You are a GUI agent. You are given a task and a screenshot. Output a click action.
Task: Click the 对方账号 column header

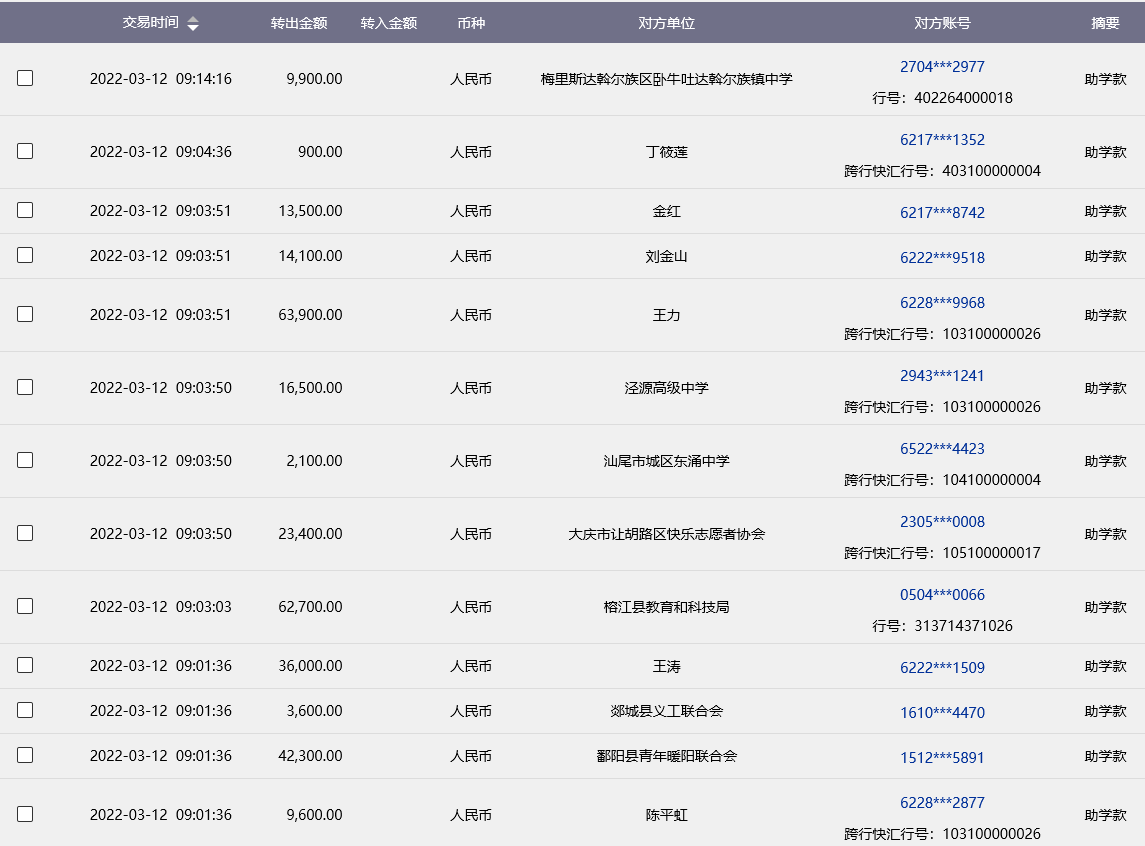[942, 23]
